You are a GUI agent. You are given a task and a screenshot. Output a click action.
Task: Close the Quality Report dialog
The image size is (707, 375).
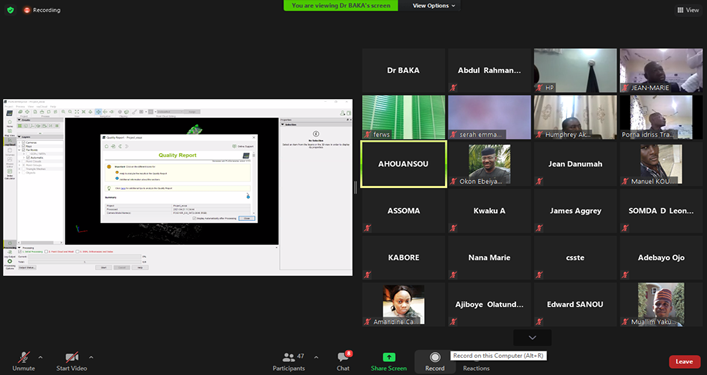coord(247,218)
